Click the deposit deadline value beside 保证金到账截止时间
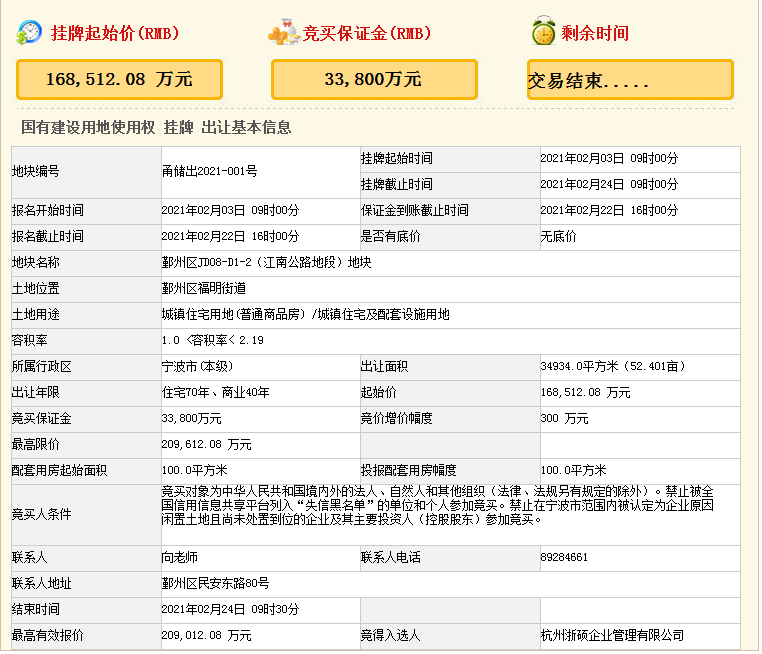 pos(609,210)
